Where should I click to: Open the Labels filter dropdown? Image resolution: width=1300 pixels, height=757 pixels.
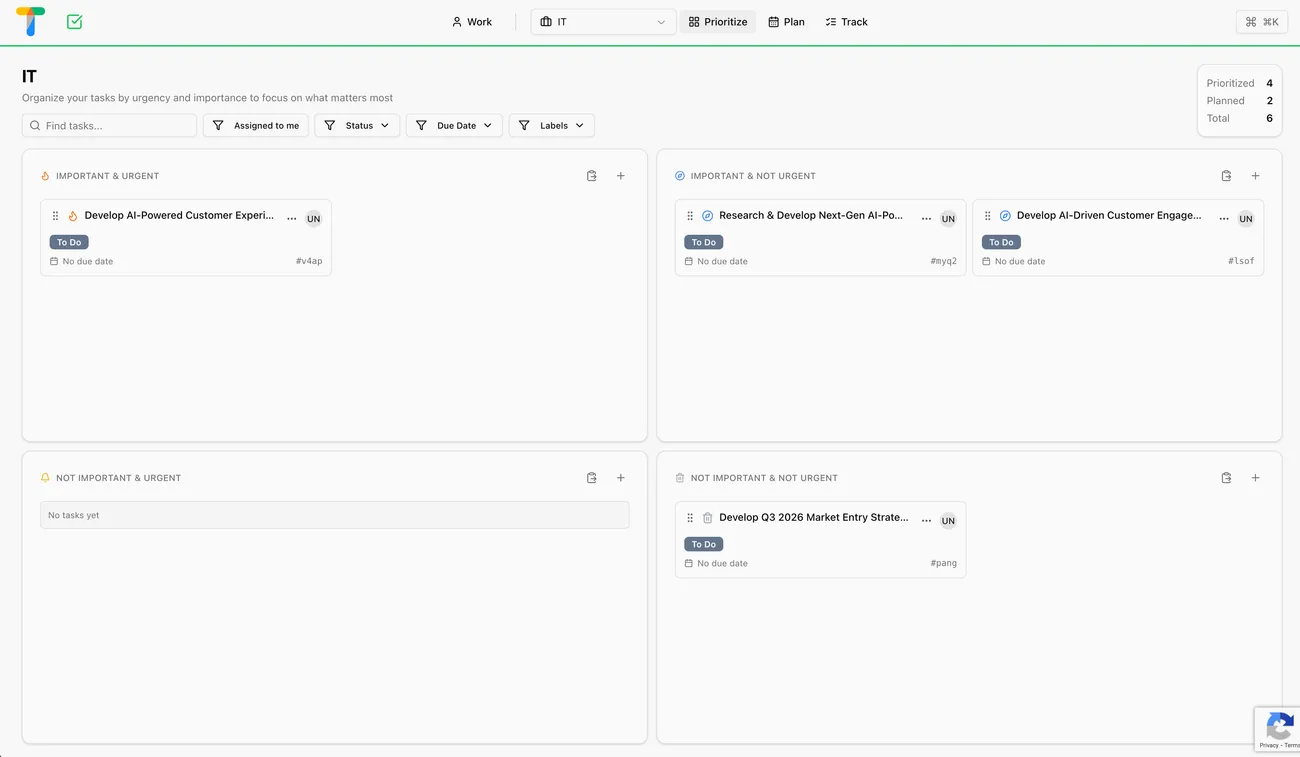coord(552,126)
